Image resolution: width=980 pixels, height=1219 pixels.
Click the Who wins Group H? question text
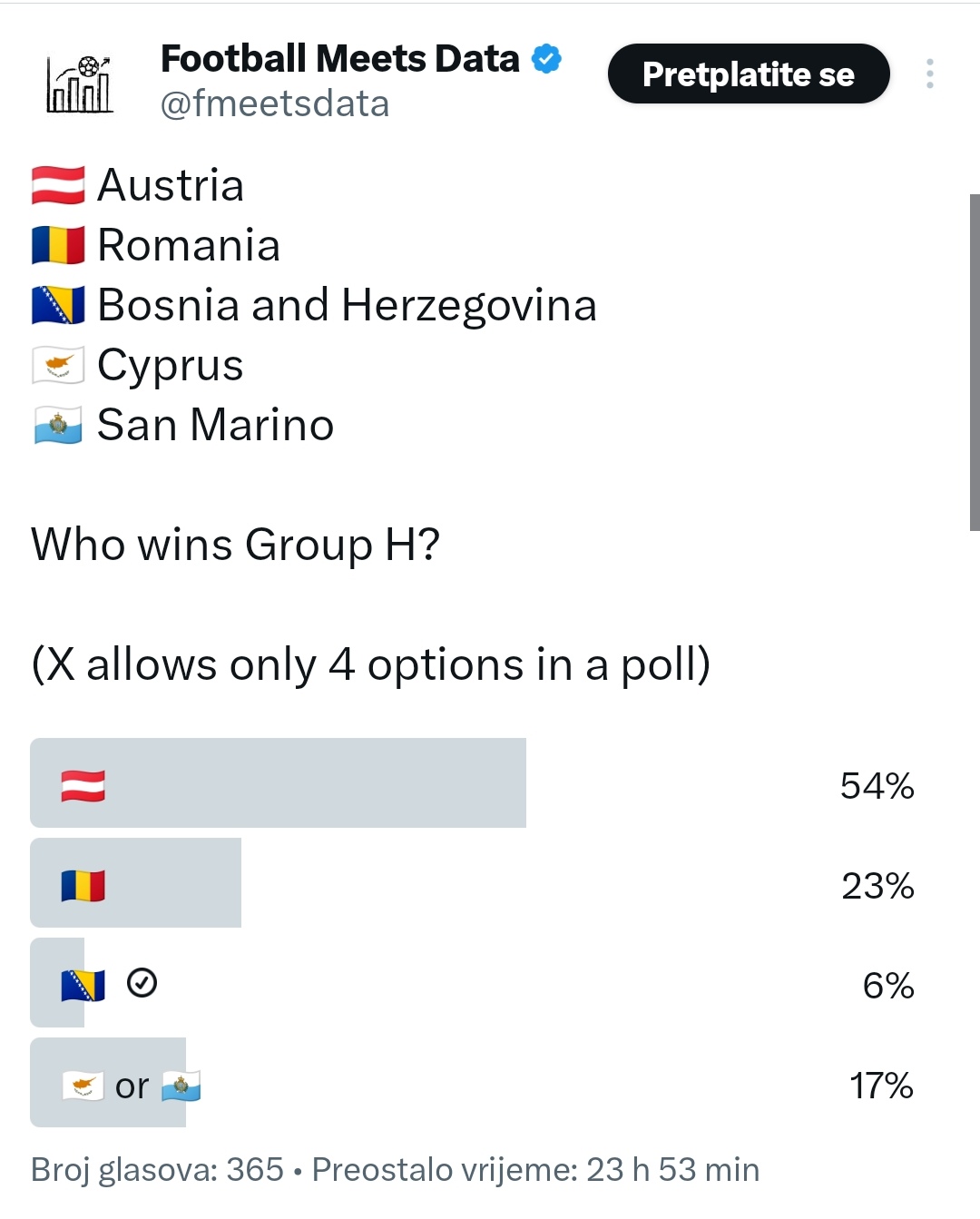[x=235, y=545]
